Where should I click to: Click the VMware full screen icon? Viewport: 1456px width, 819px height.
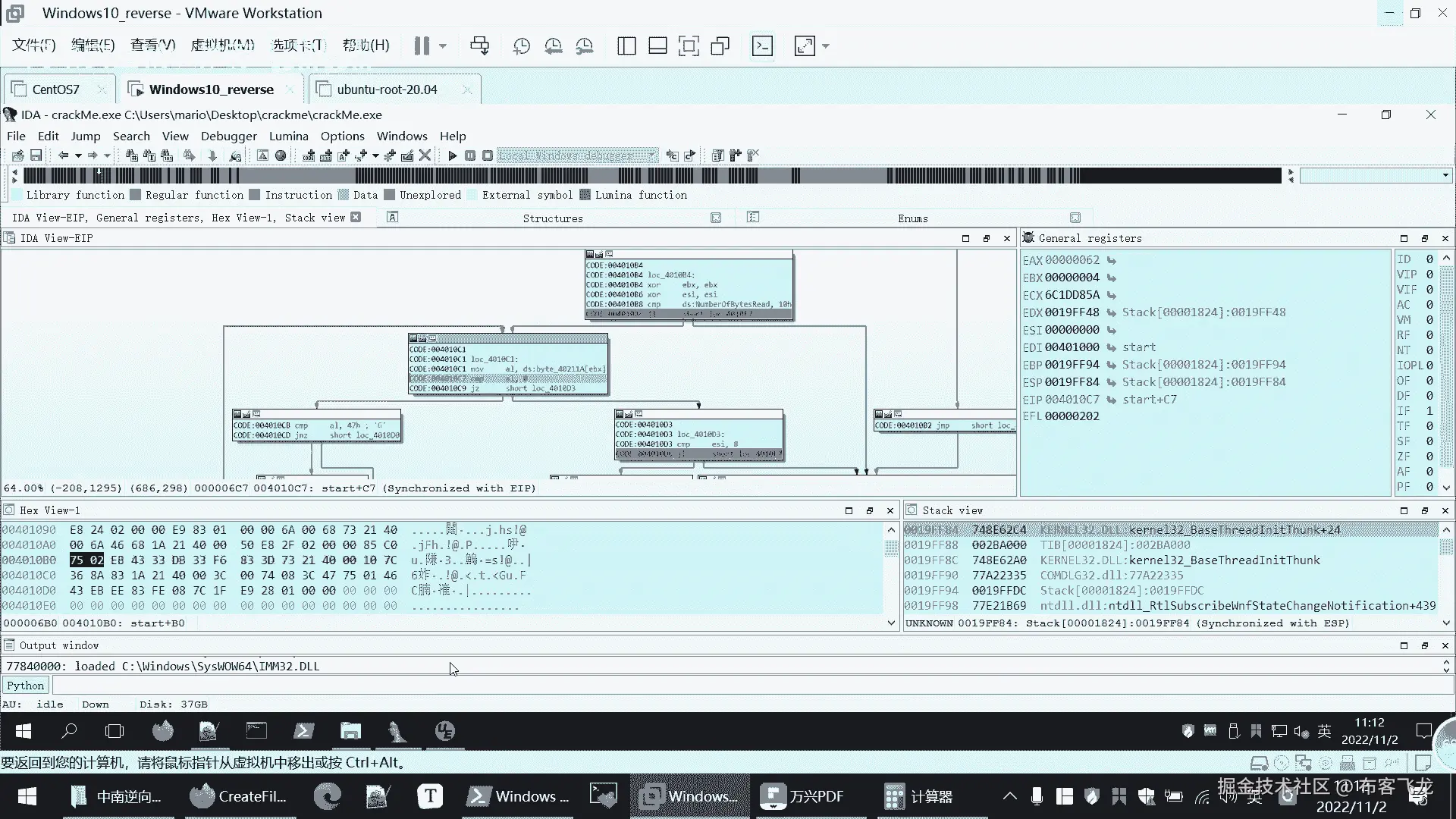click(689, 46)
